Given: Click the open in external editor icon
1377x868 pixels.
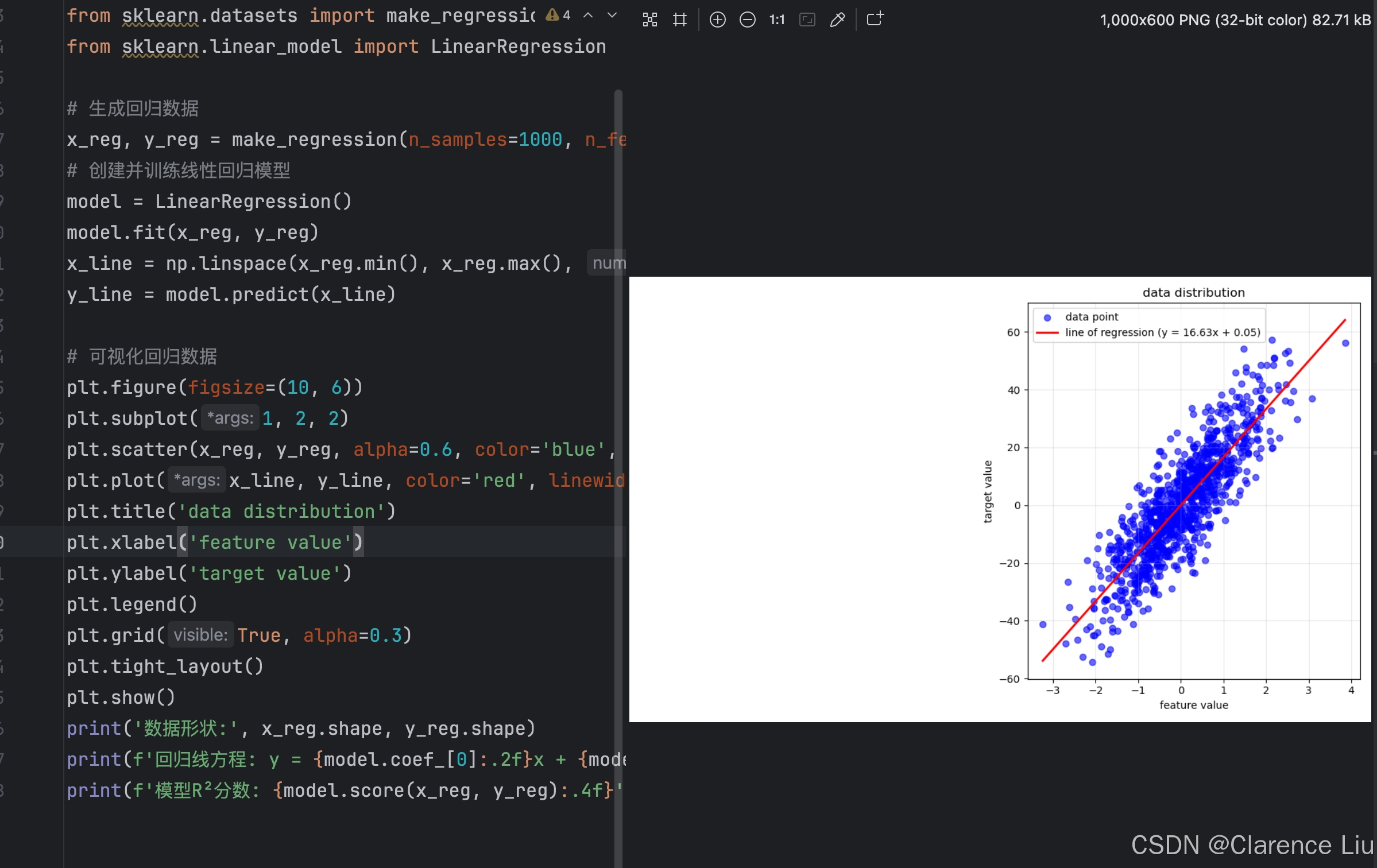Looking at the screenshot, I should [875, 19].
